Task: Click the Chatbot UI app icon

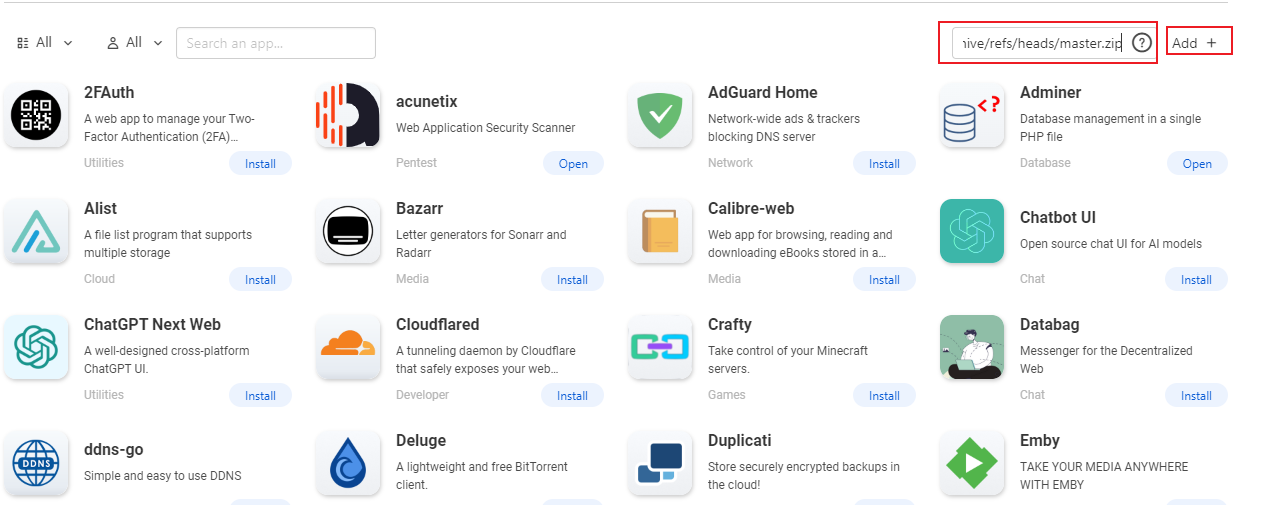Action: [x=972, y=231]
